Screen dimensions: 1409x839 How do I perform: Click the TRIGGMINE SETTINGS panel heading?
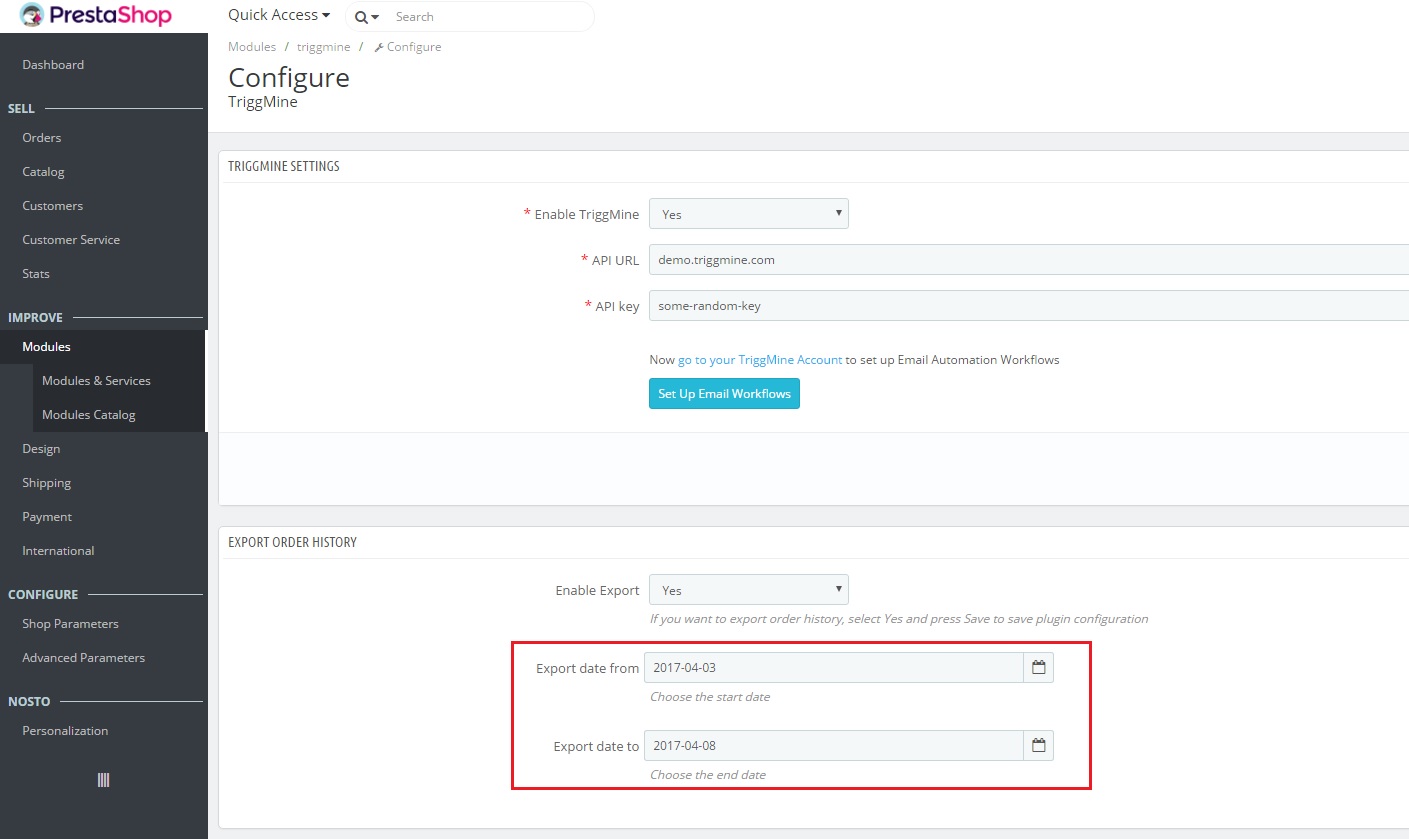pyautogui.click(x=284, y=167)
